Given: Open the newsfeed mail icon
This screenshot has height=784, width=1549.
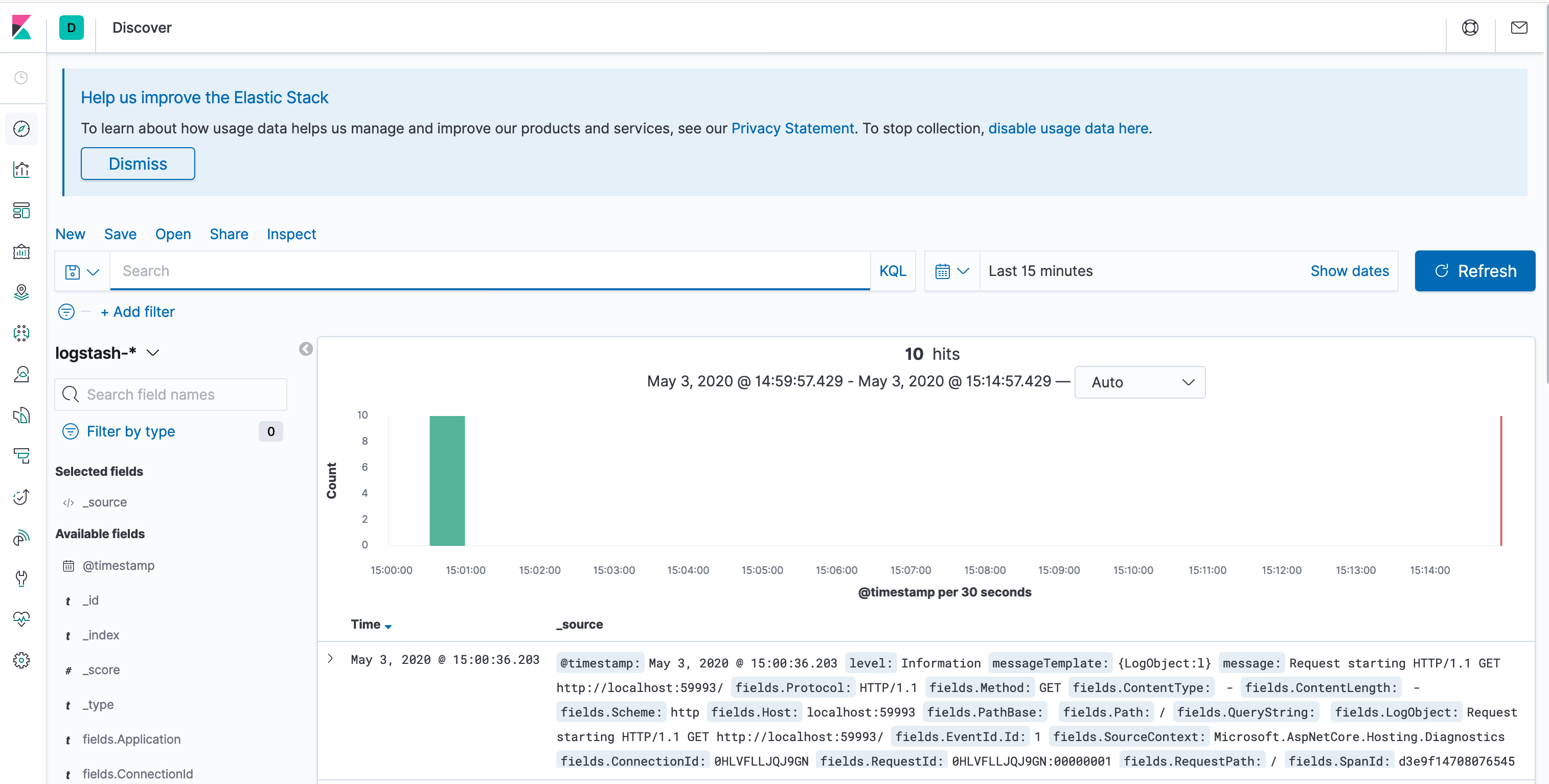Looking at the screenshot, I should point(1519,28).
